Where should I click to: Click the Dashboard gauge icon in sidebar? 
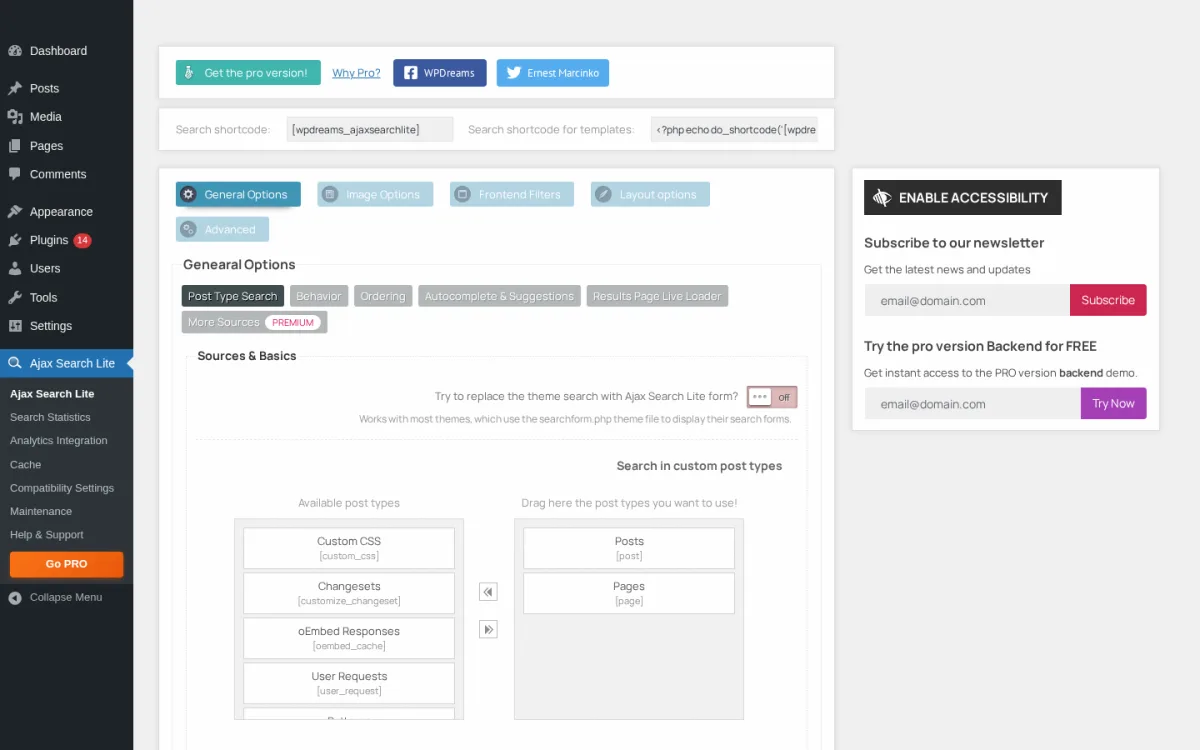pos(15,51)
